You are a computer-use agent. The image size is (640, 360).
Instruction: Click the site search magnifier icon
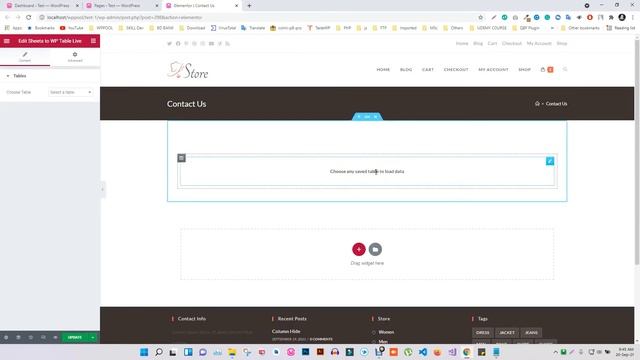[565, 69]
